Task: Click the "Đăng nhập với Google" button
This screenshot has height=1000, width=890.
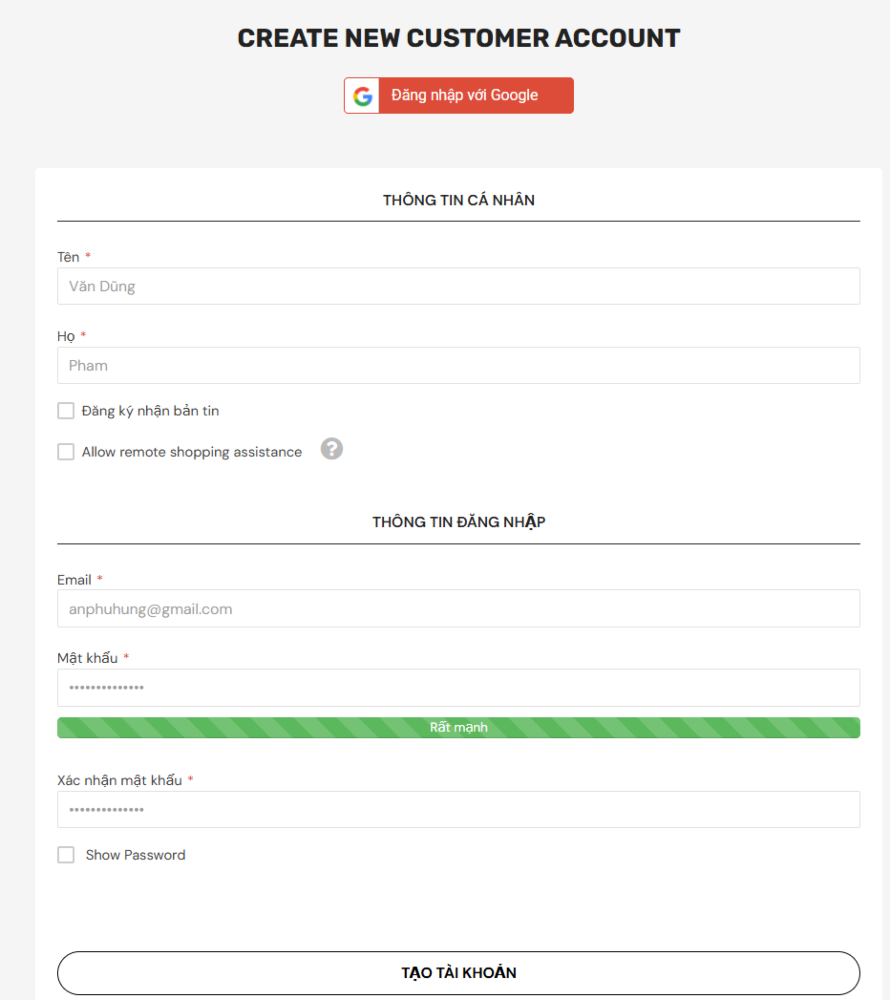Action: point(464,96)
